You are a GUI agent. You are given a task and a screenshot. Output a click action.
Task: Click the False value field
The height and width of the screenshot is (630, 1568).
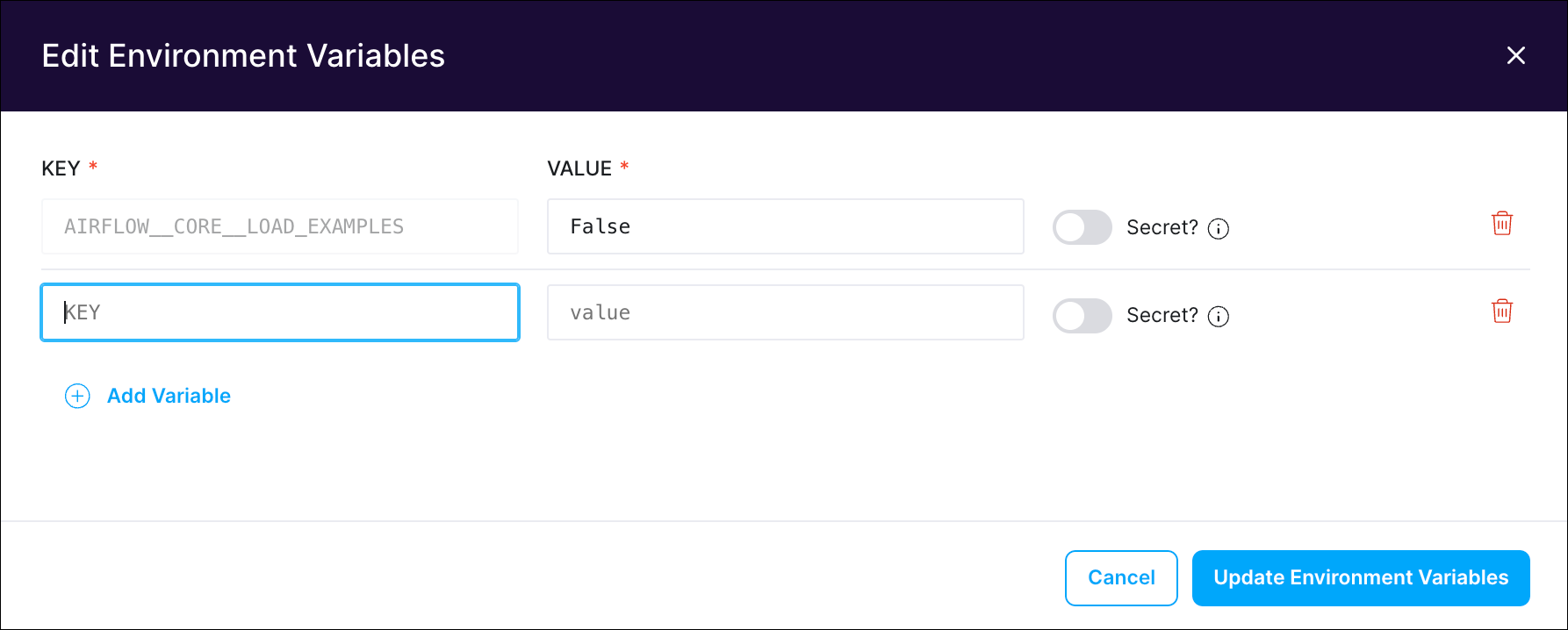click(785, 226)
